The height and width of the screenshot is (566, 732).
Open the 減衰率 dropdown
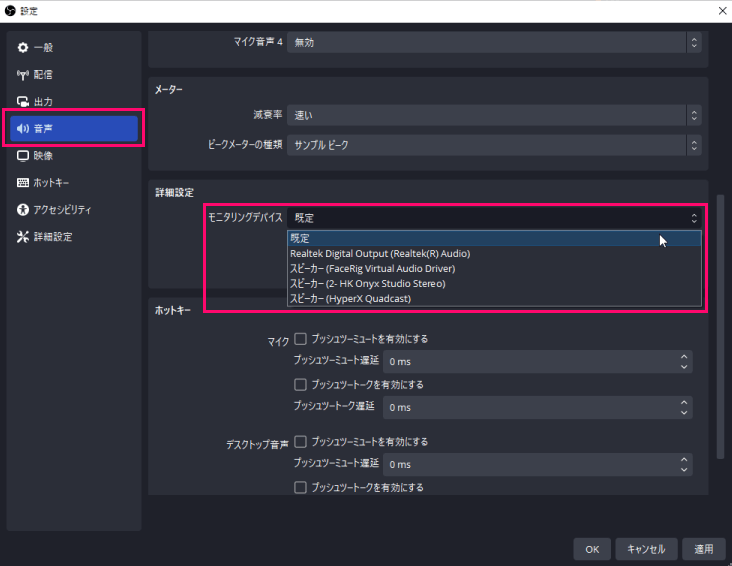[494, 115]
